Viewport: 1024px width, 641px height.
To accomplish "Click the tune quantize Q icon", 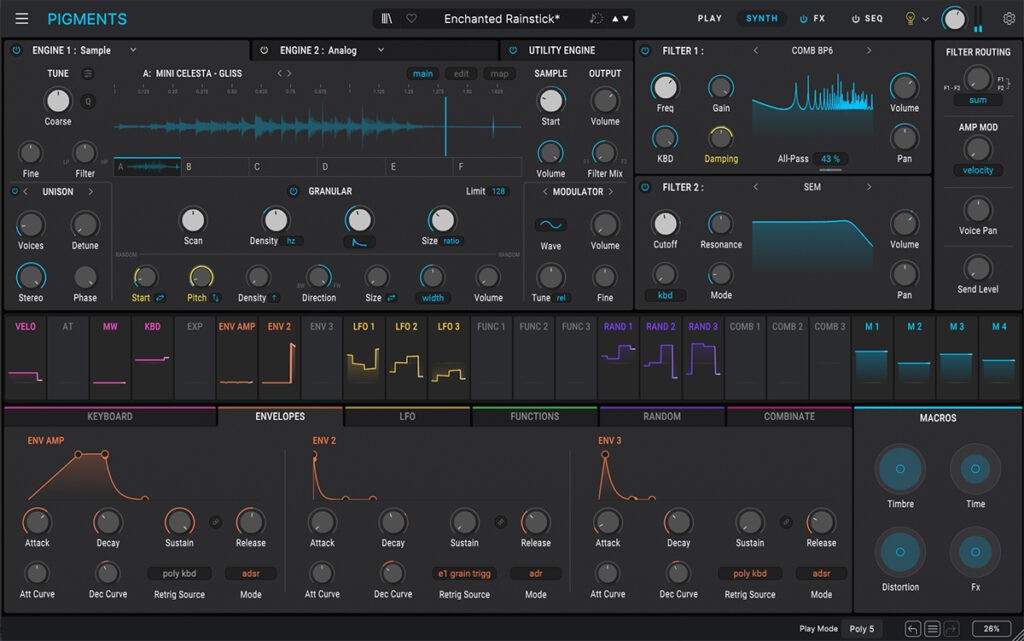I will pos(88,101).
